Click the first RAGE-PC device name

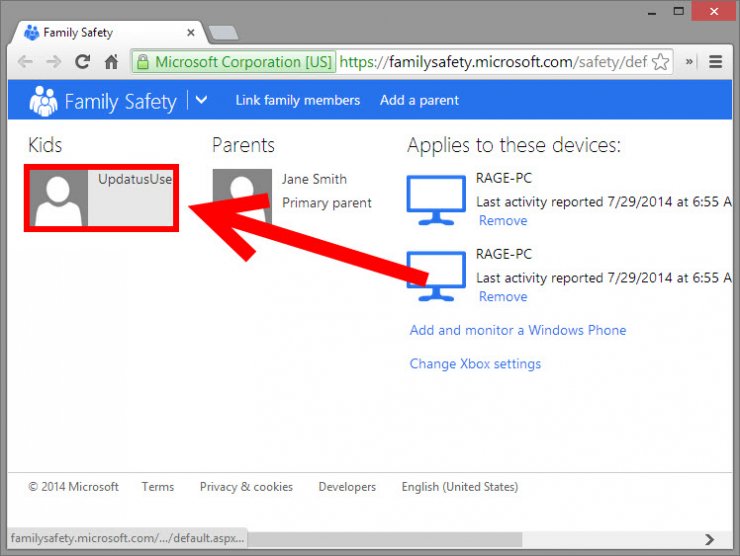pos(504,178)
